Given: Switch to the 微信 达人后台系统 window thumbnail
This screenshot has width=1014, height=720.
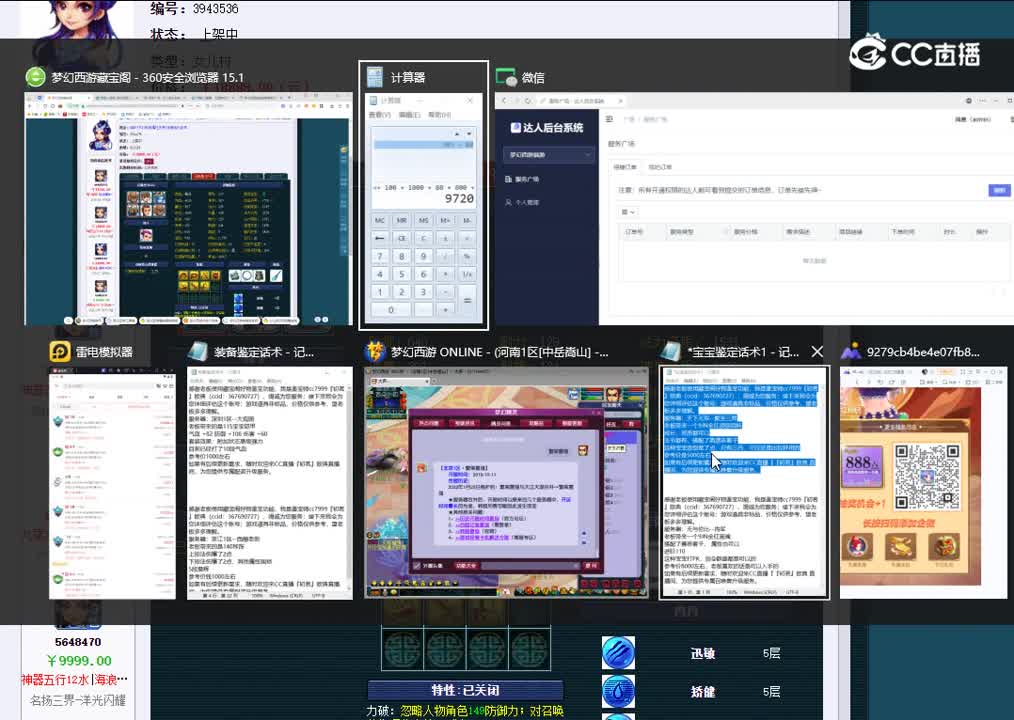Looking at the screenshot, I should pyautogui.click(x=754, y=208).
